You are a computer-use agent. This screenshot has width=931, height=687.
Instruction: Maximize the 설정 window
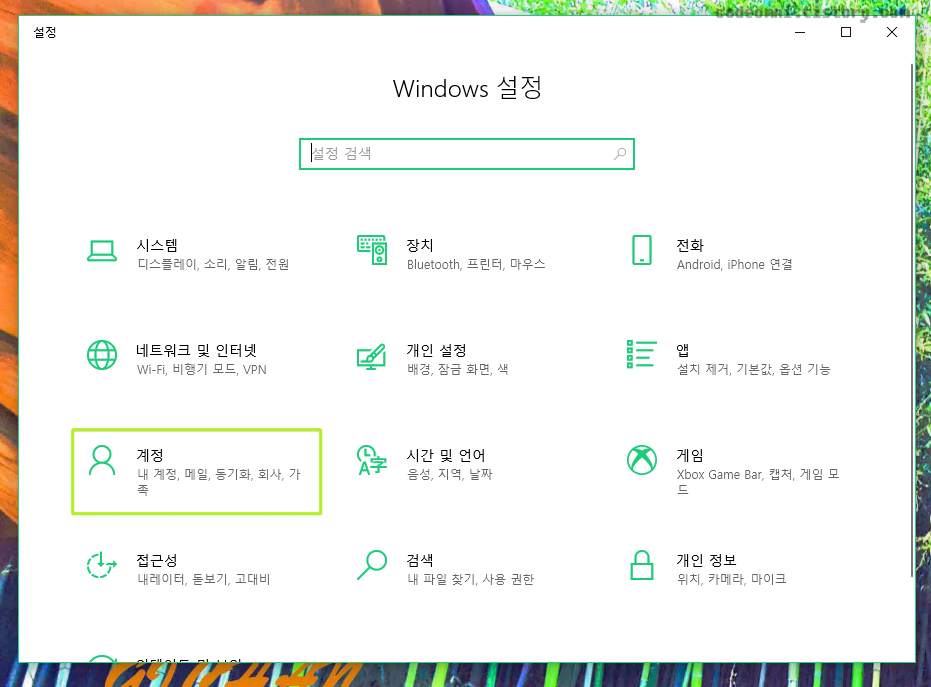click(x=846, y=32)
